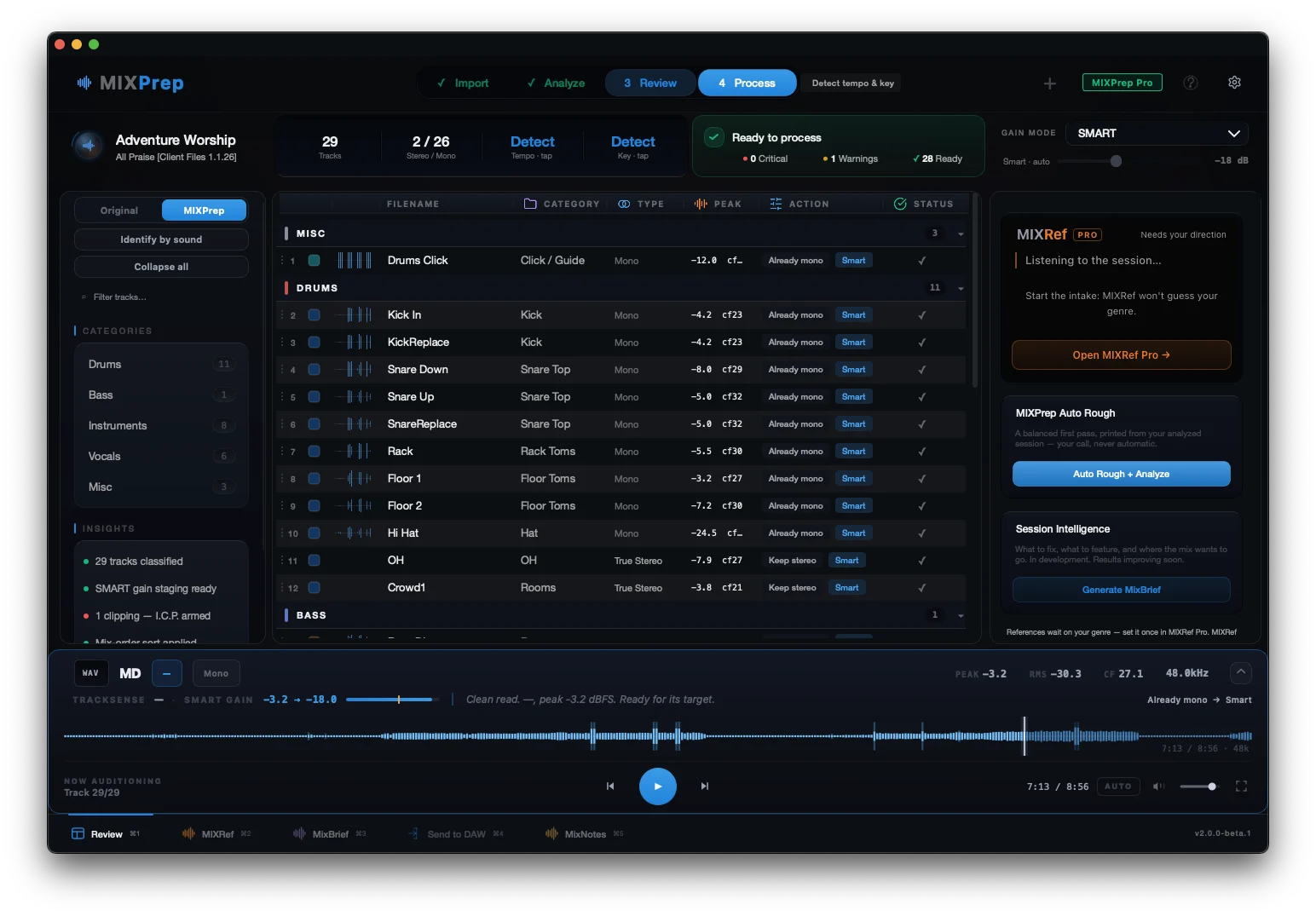Toggle the Snare Up track checkbox
Screen dimensions: 1316x916
click(x=314, y=397)
